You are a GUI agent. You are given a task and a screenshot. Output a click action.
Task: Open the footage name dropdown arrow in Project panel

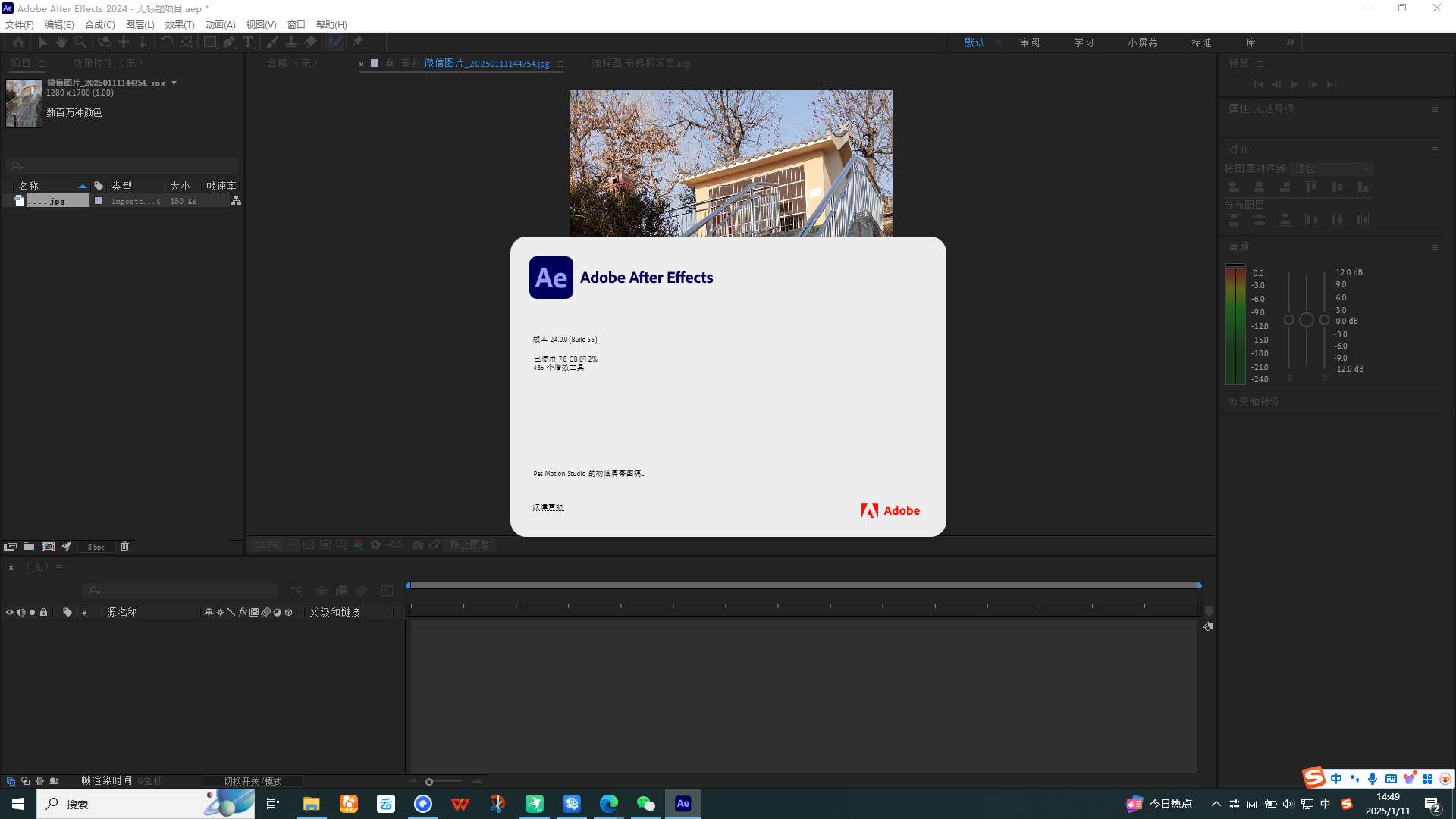174,83
